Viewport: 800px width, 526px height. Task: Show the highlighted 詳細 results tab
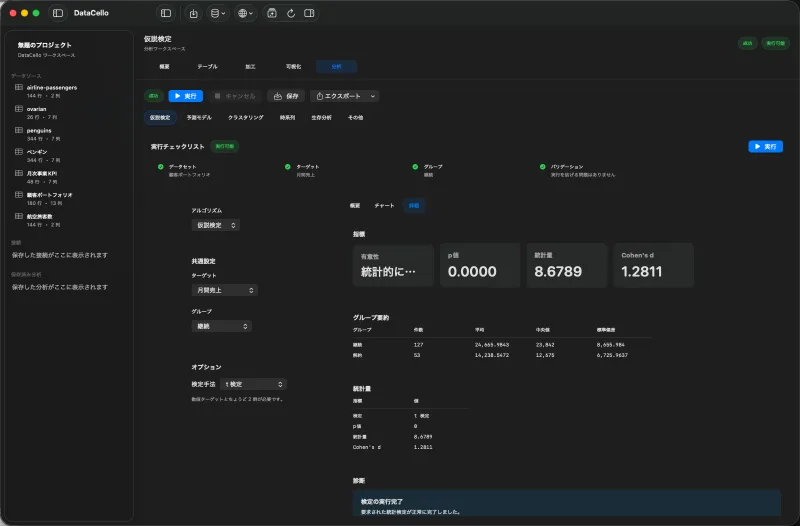[x=414, y=206]
